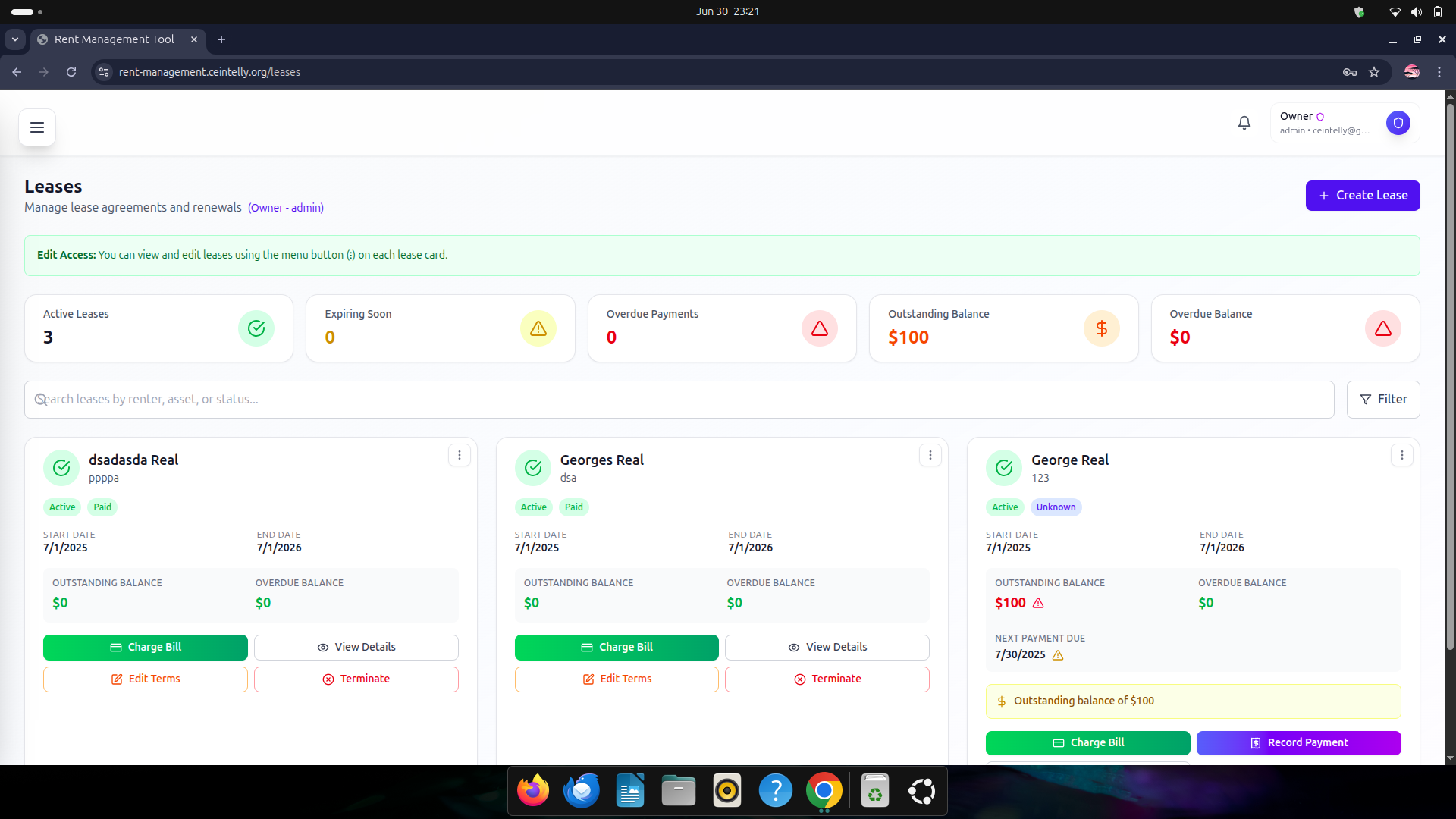Screen dimensions: 1456x819
Task: Click the Expiring Soon warning icon
Action: point(538,328)
